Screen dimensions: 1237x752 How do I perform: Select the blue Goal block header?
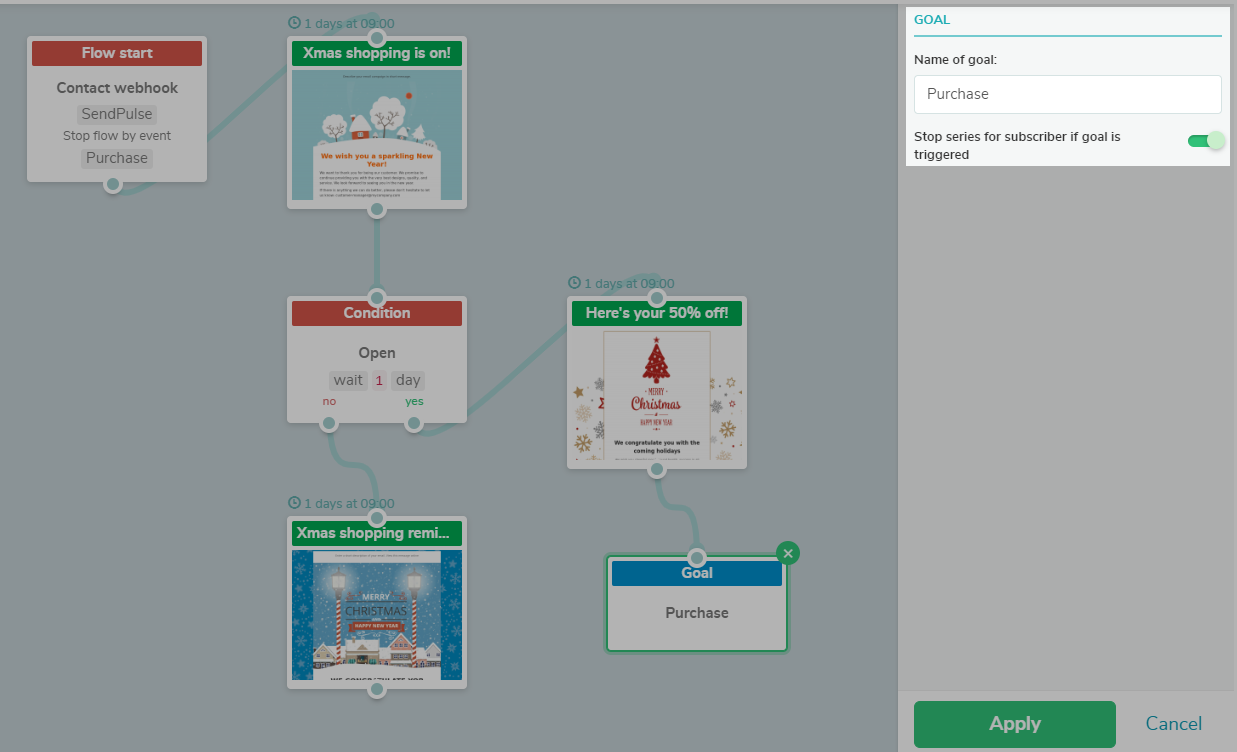(697, 573)
